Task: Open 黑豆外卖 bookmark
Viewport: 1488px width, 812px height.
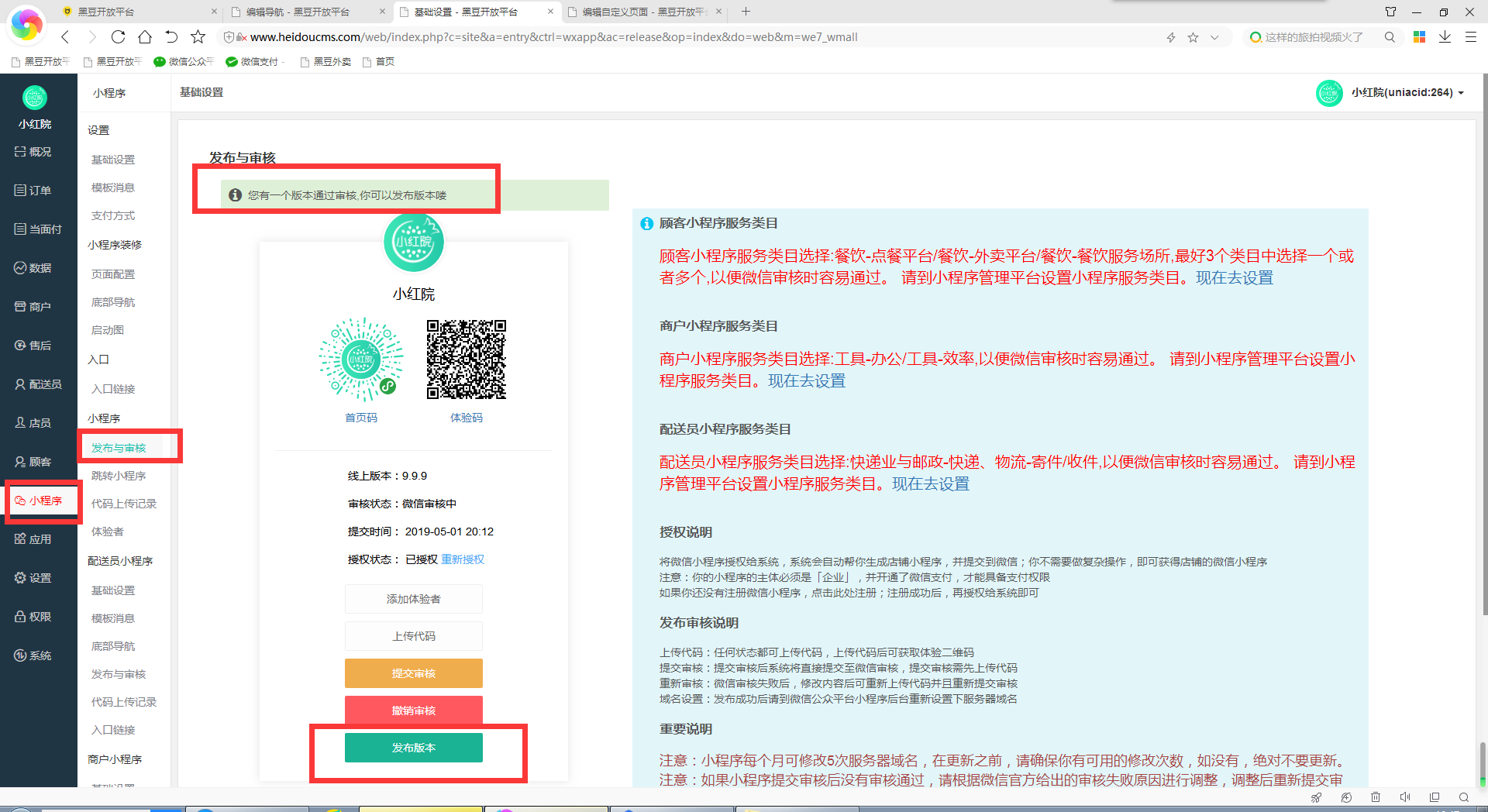Action: click(x=325, y=62)
